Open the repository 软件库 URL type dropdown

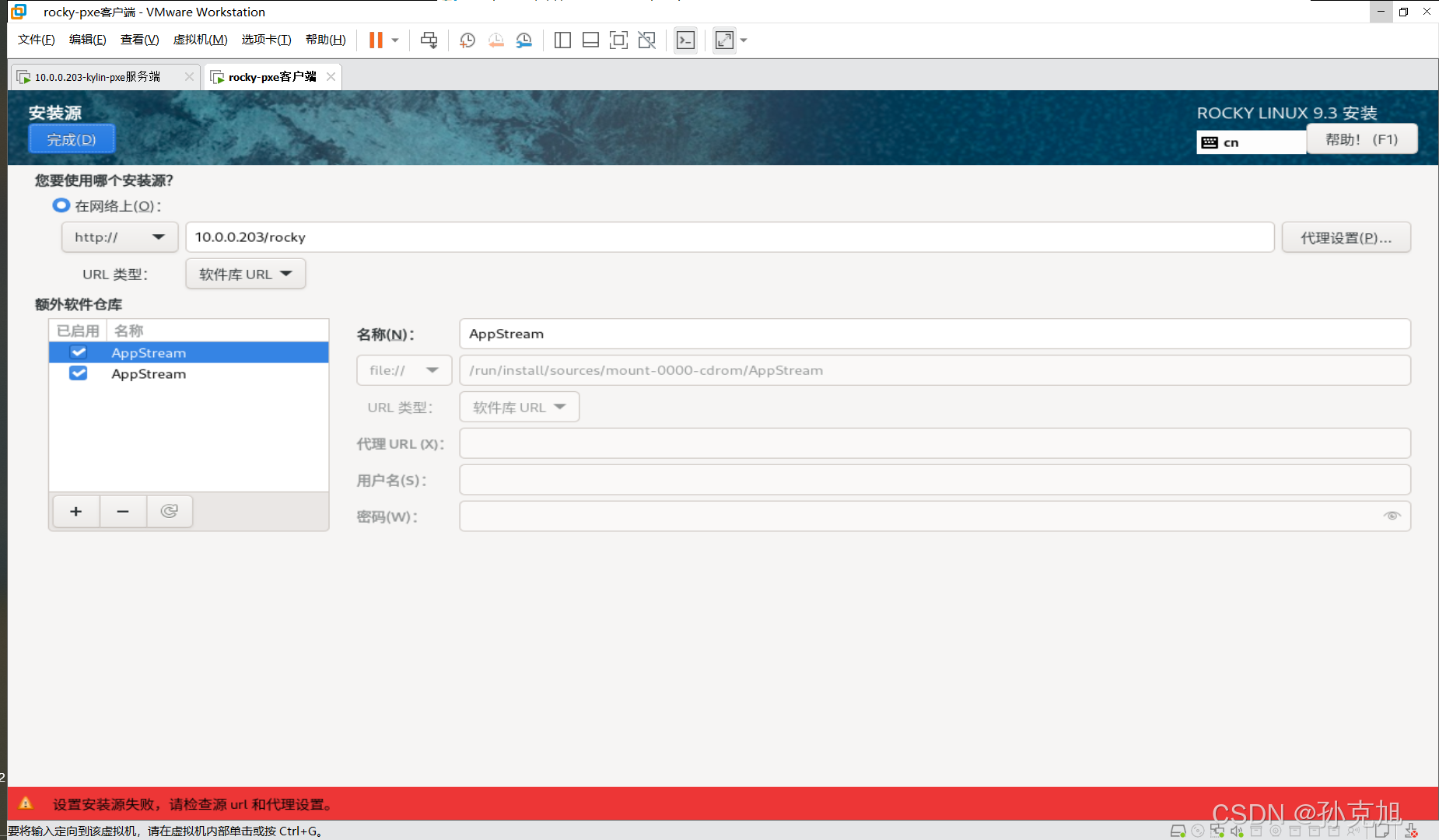pos(520,407)
